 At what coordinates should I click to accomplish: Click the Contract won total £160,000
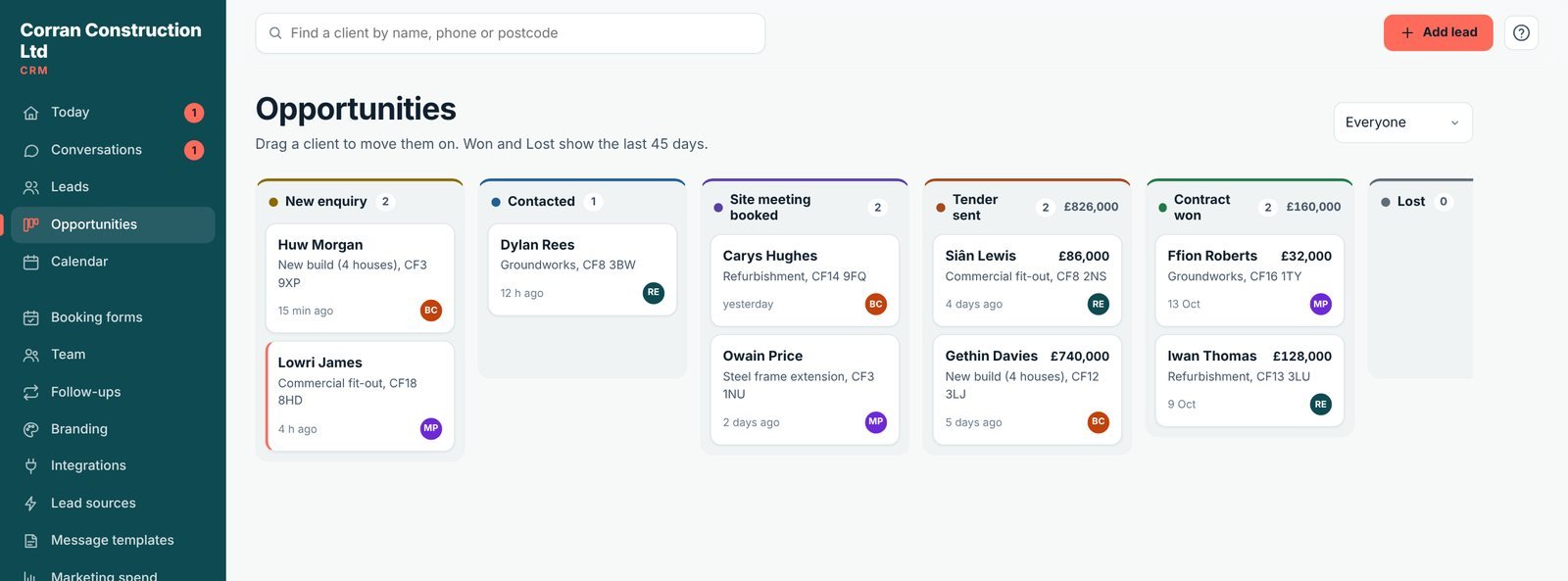pyautogui.click(x=1313, y=207)
